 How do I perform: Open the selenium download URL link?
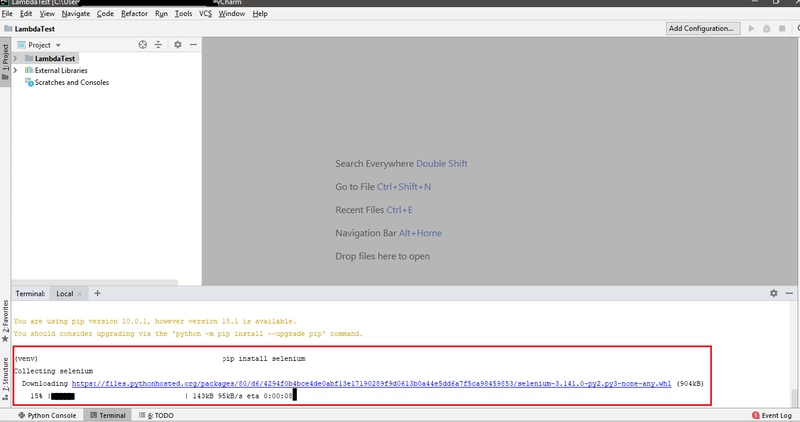coord(371,383)
